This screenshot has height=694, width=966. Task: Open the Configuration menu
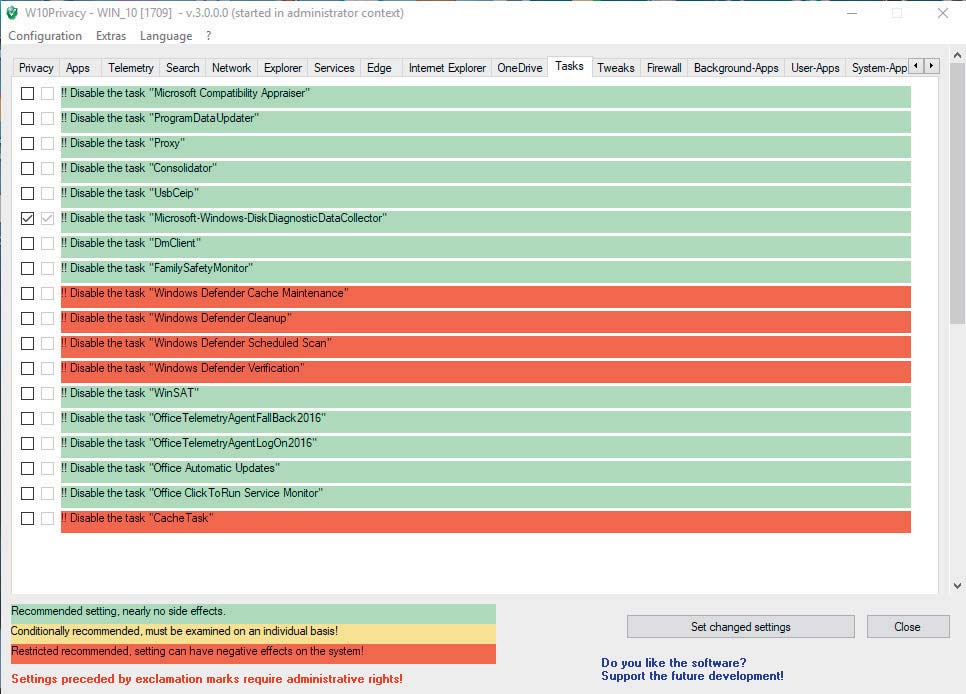pyautogui.click(x=45, y=36)
